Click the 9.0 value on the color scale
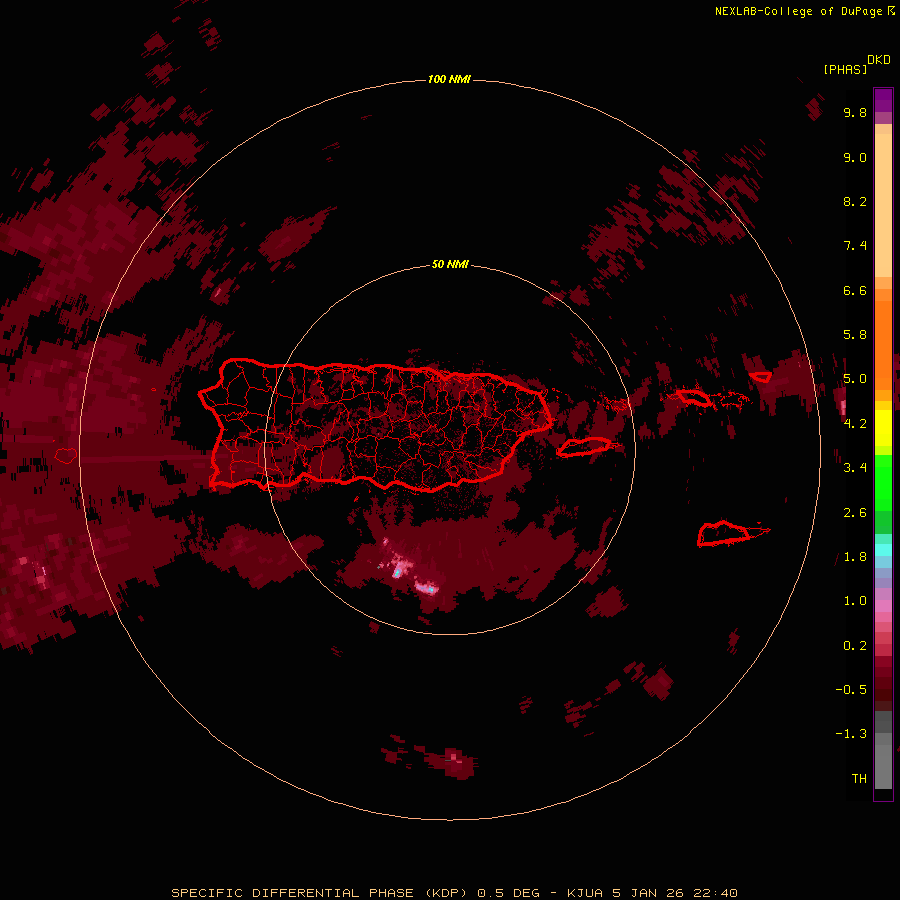900x900 pixels. coord(855,157)
